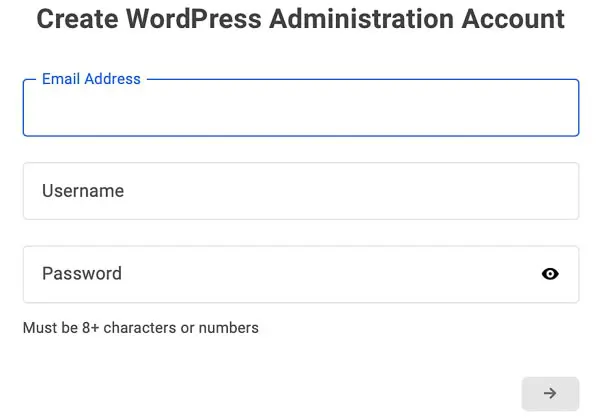The height and width of the screenshot is (419, 600).
Task: Focus the Email Address input field
Action: click(x=300, y=110)
